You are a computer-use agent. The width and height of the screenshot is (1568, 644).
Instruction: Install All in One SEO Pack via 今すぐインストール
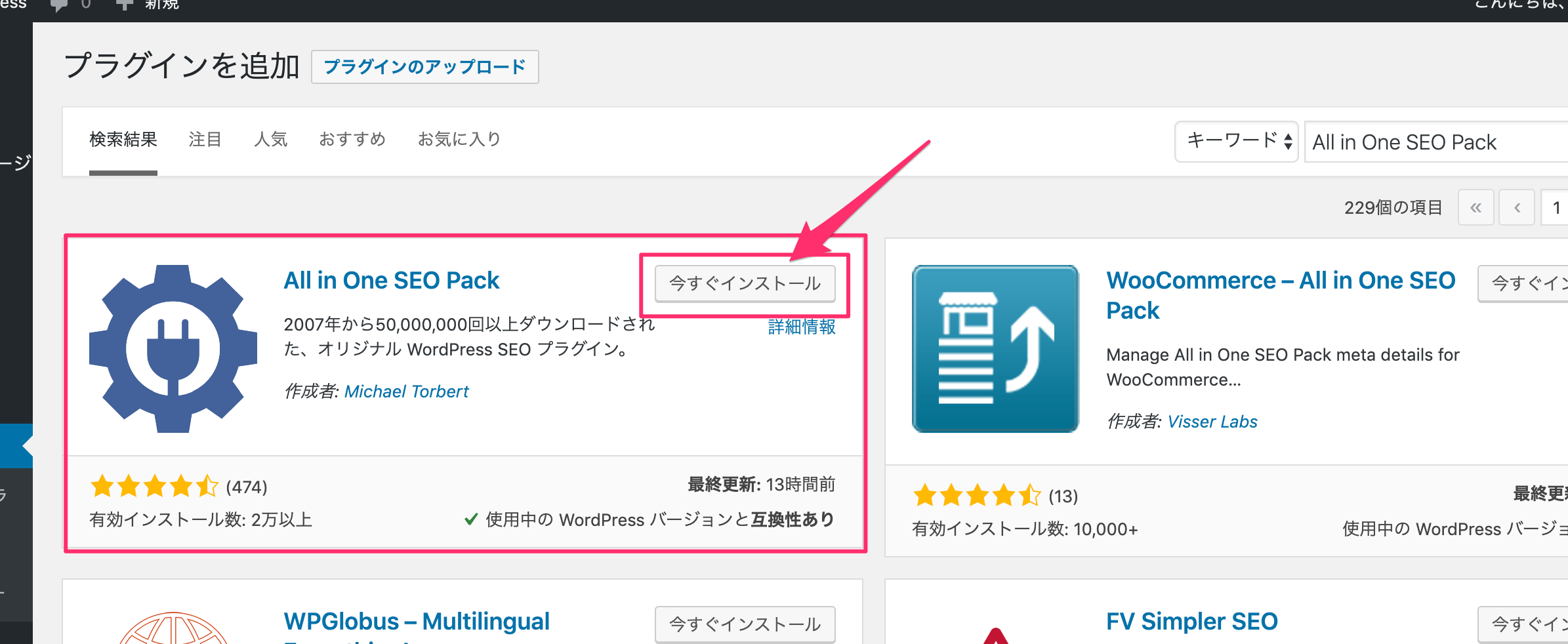745,283
